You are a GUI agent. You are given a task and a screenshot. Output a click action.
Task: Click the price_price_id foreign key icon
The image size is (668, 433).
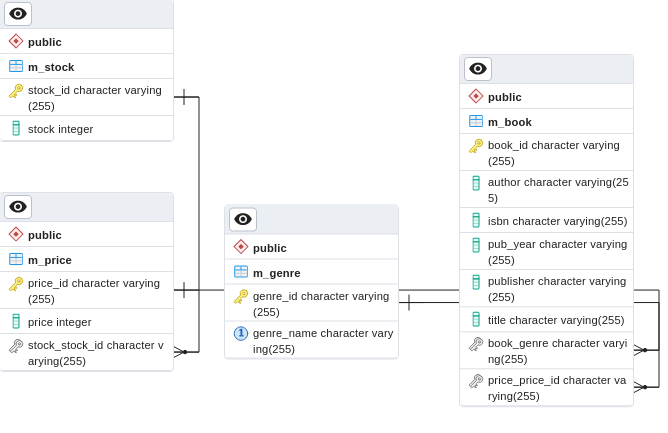[476, 381]
